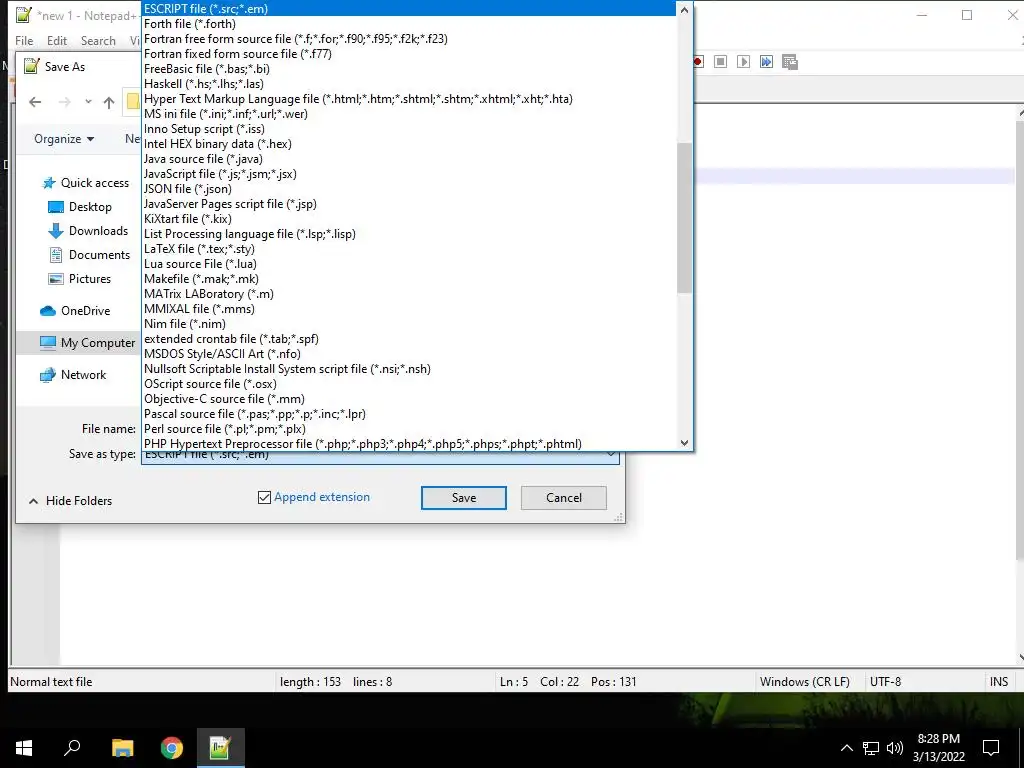This screenshot has height=768, width=1024.
Task: Choose Pascal source file type
Action: [x=408, y=414]
